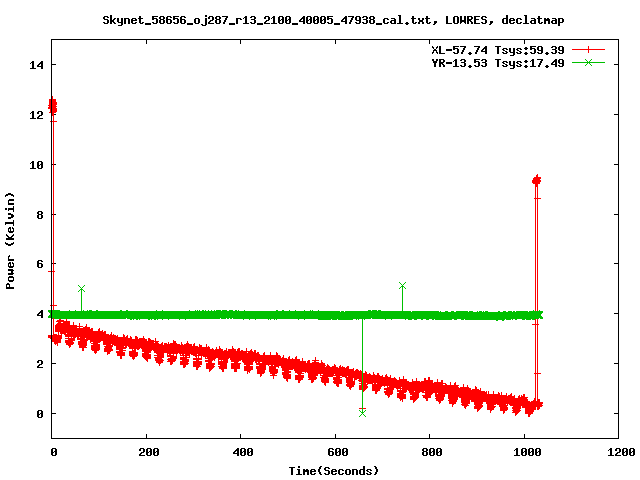Click the x-axis tick label 400
Viewport: 640px width, 480px height.
coord(242,452)
